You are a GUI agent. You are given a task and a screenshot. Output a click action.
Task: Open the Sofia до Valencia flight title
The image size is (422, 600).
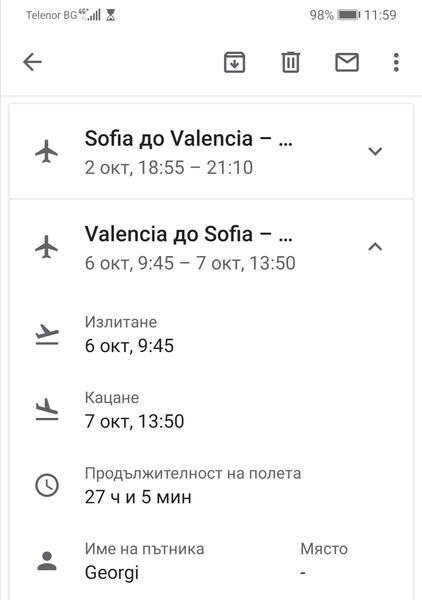tap(189, 139)
